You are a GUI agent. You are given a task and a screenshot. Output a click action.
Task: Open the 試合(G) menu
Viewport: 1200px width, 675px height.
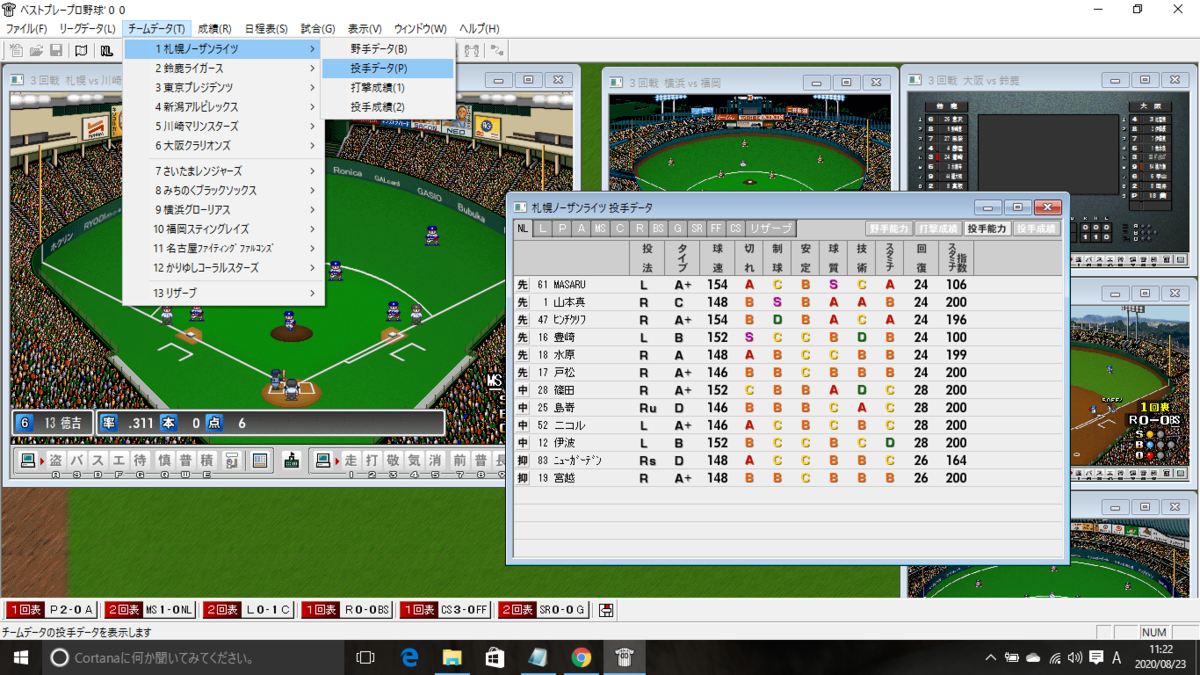coord(318,29)
